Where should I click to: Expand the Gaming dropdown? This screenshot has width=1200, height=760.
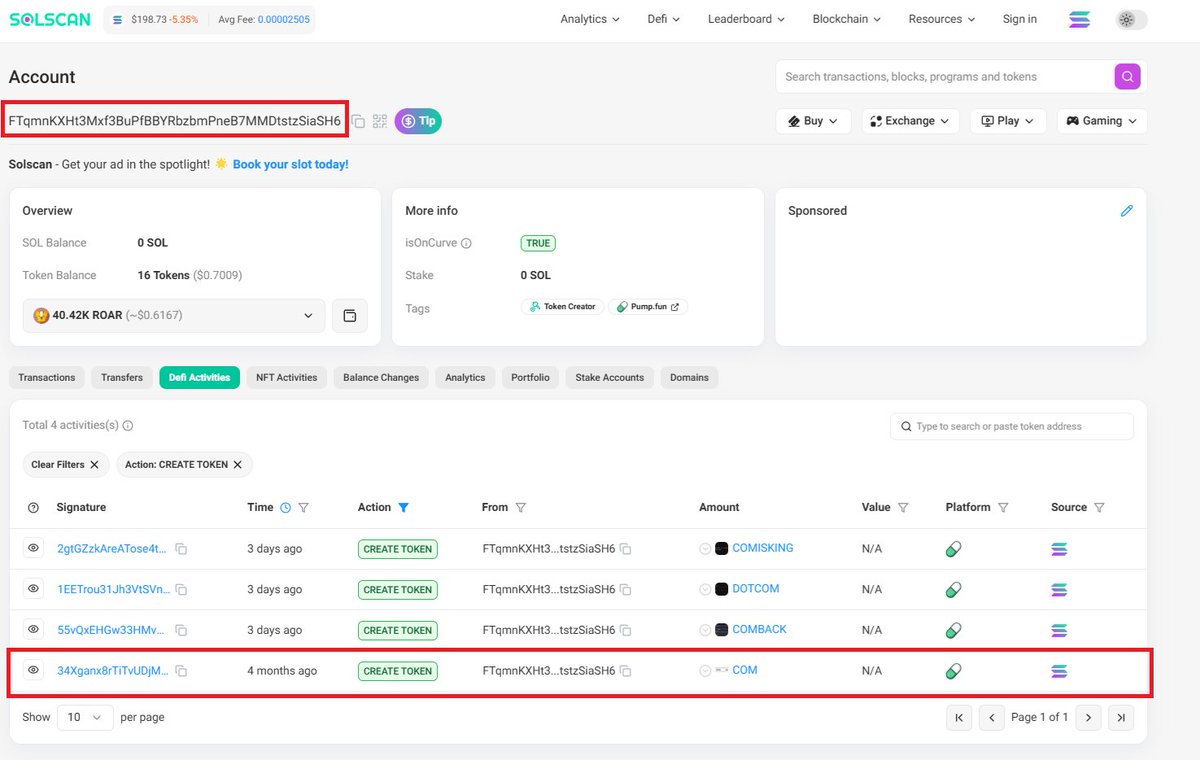[x=1102, y=121]
